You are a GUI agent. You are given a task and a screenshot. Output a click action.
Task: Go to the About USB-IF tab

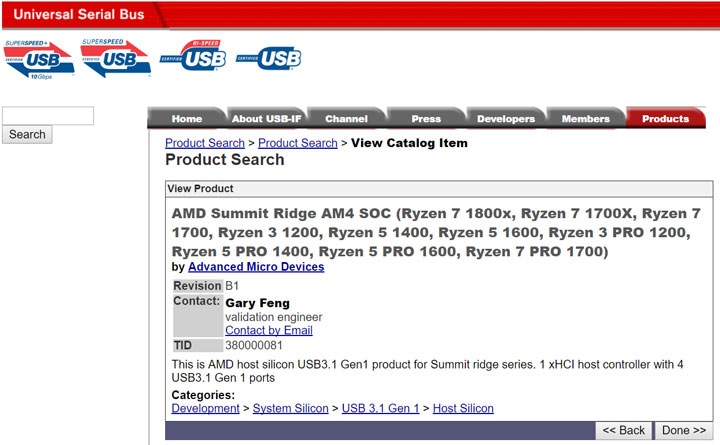pos(266,119)
